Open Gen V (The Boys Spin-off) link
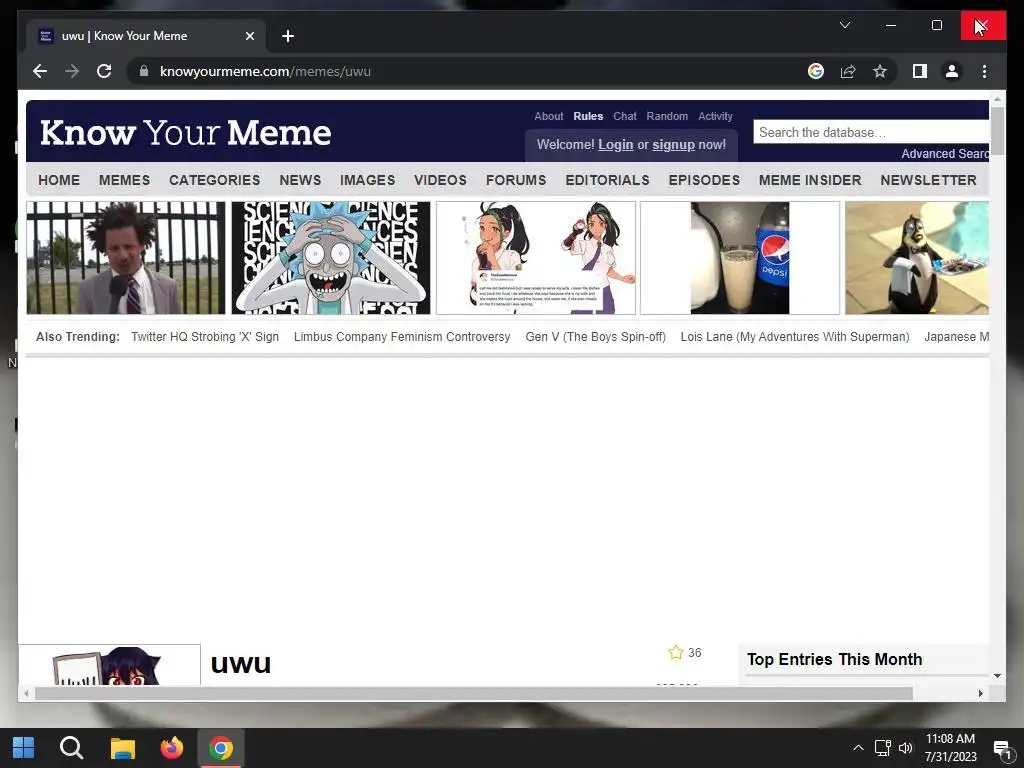The image size is (1024, 768). (596, 337)
